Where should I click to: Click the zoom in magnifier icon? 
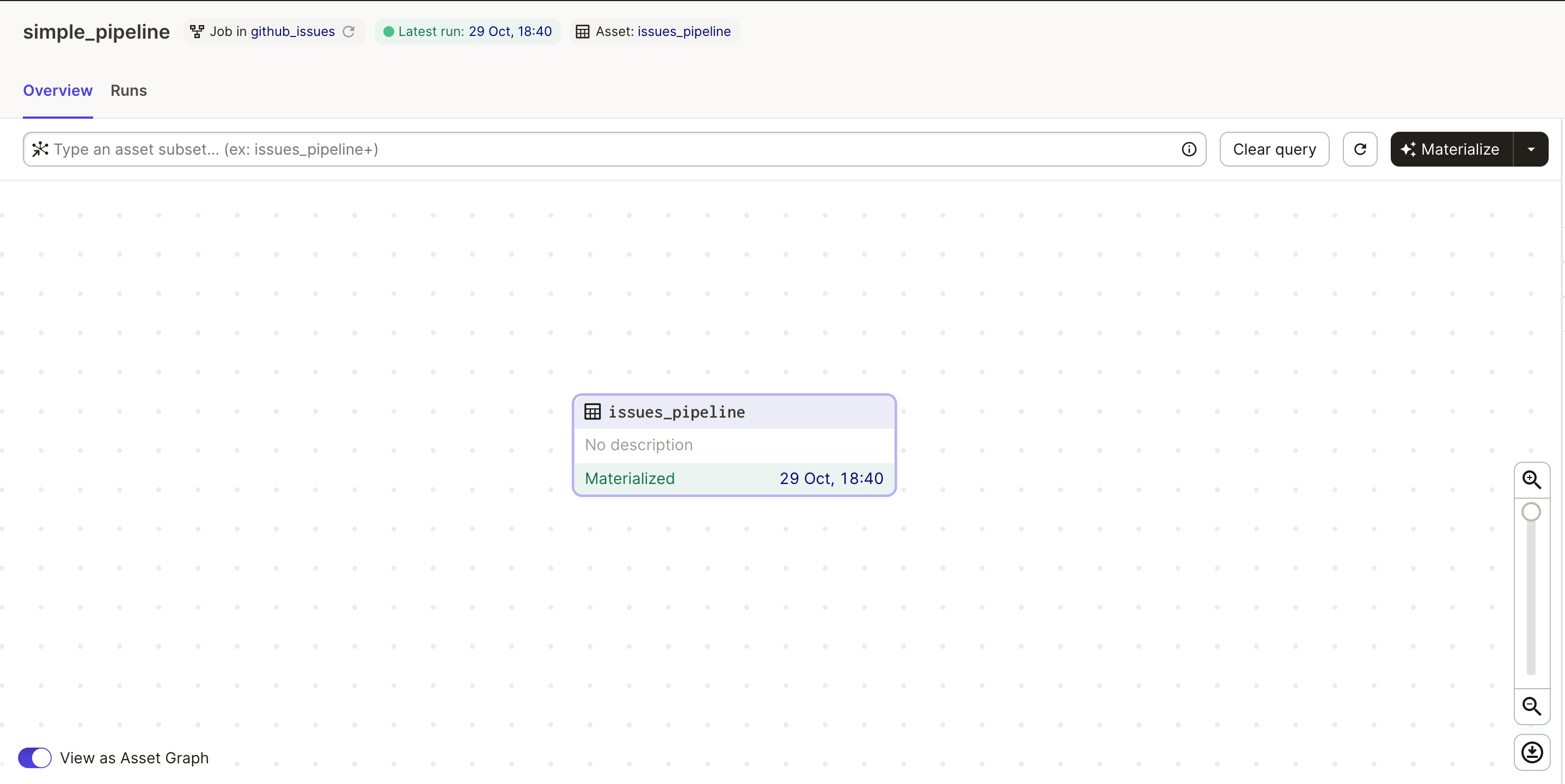[1532, 480]
